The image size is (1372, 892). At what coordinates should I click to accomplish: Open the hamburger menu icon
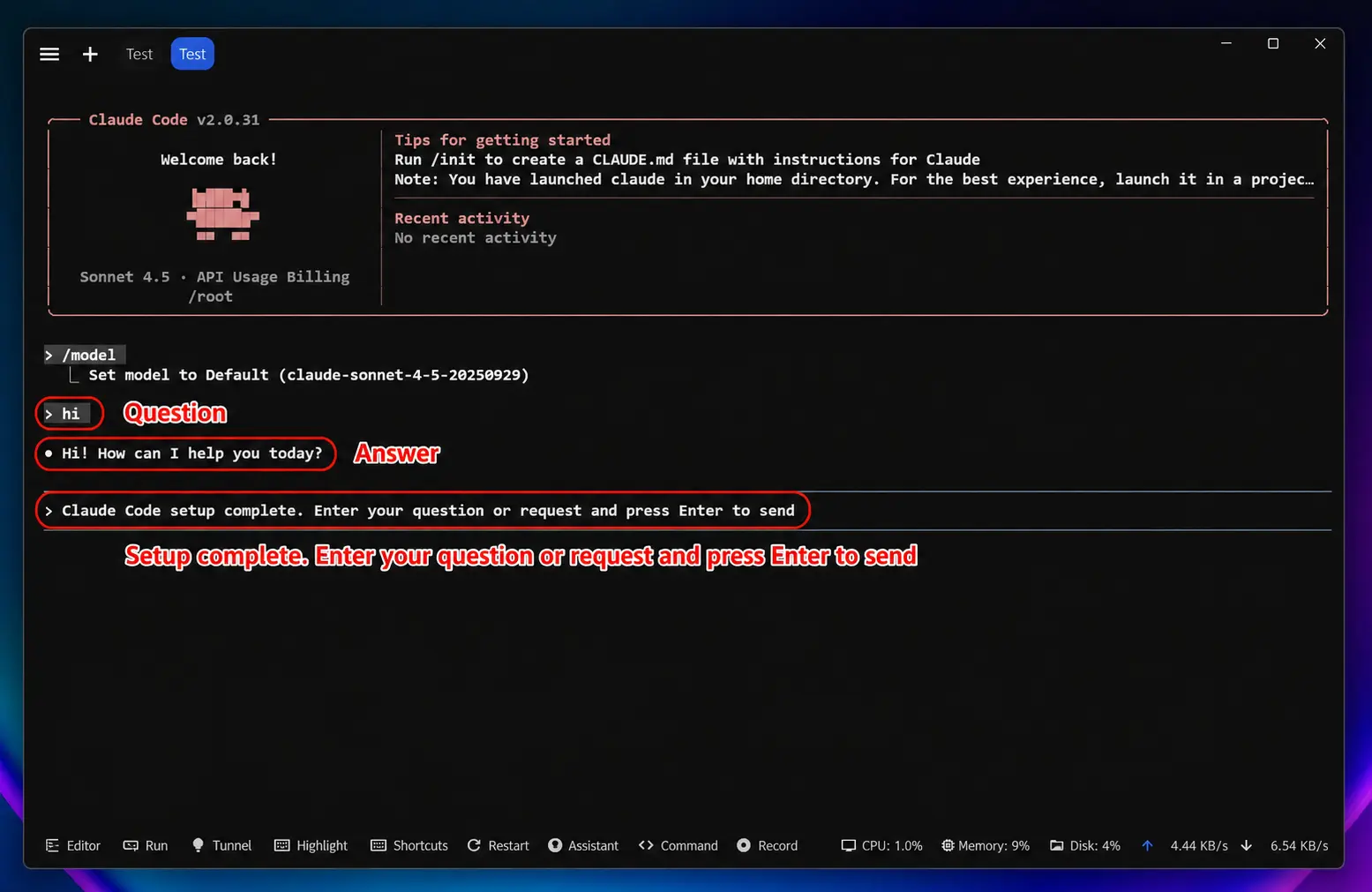coord(49,54)
